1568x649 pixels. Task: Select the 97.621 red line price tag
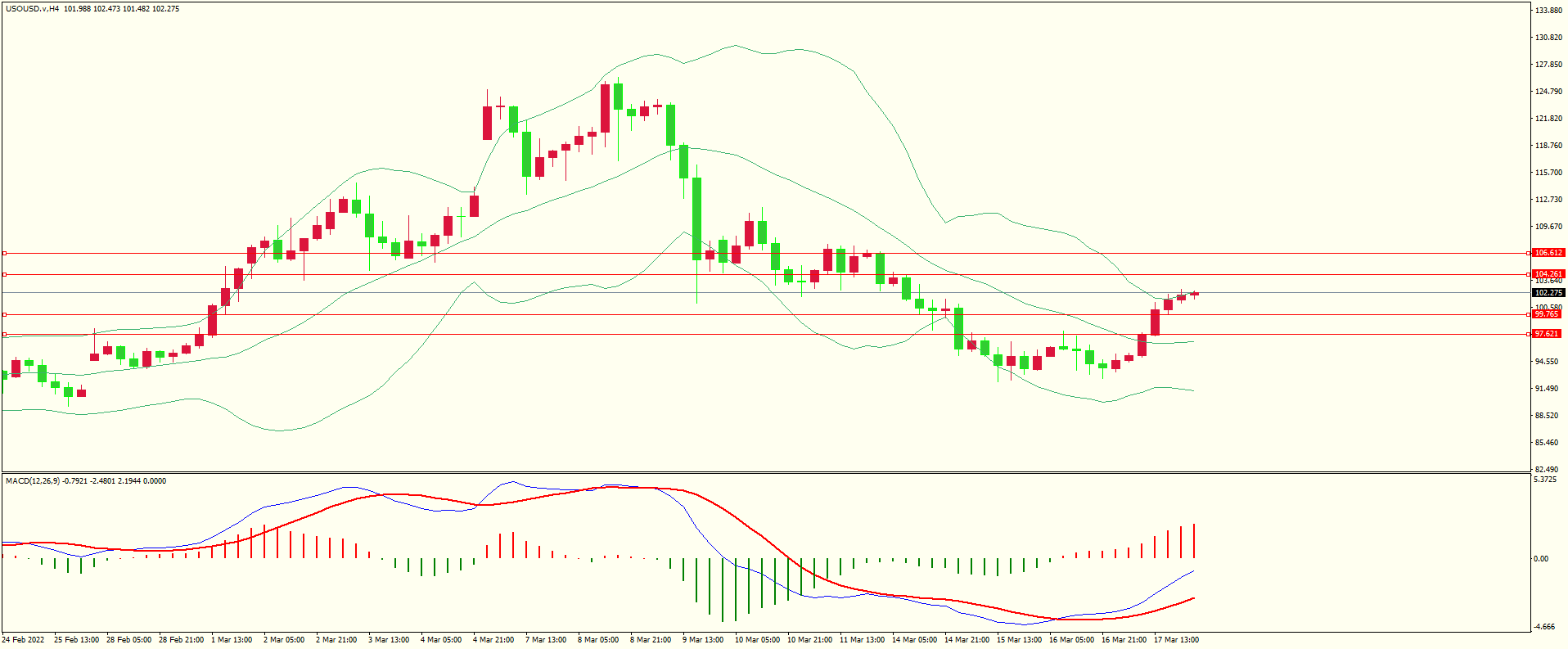click(1546, 334)
